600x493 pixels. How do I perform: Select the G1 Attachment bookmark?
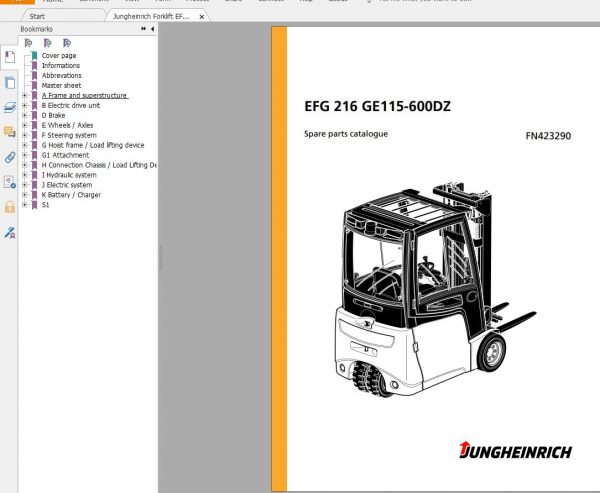coord(65,155)
